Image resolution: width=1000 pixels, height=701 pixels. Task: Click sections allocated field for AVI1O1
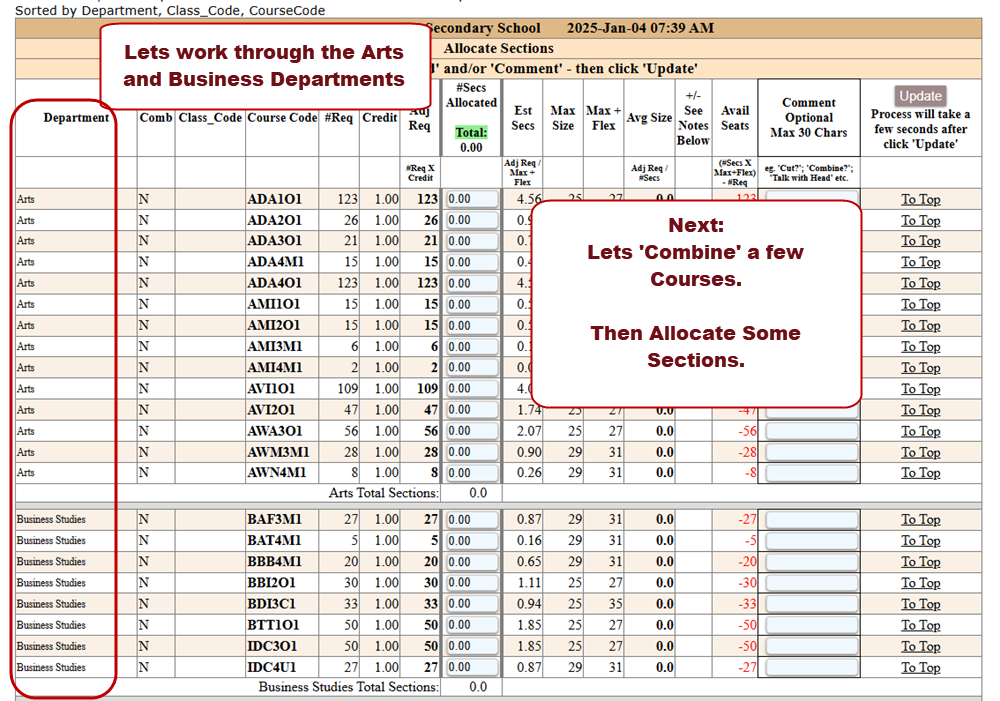(472, 389)
